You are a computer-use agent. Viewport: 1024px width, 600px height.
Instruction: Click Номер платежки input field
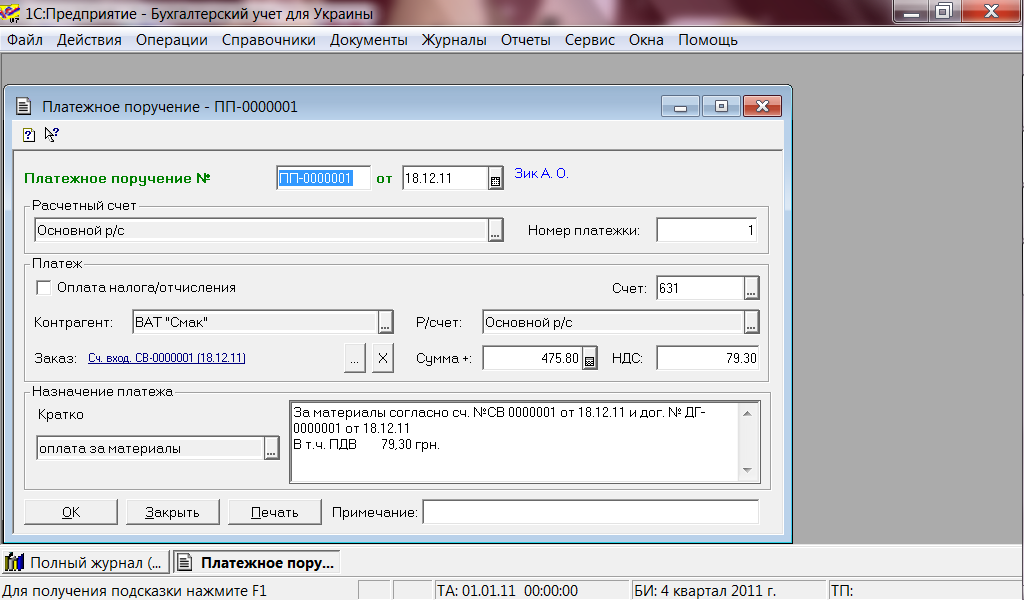pyautogui.click(x=707, y=230)
